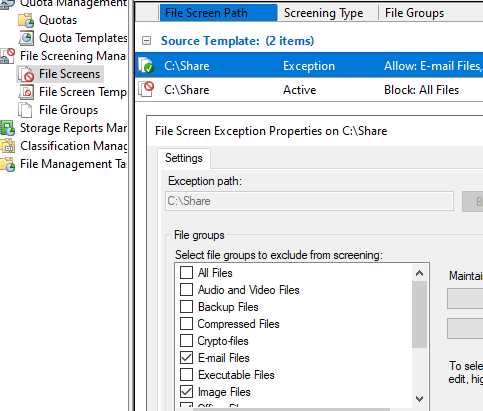
Task: Select File Groups tree node
Action: pyautogui.click(x=68, y=110)
